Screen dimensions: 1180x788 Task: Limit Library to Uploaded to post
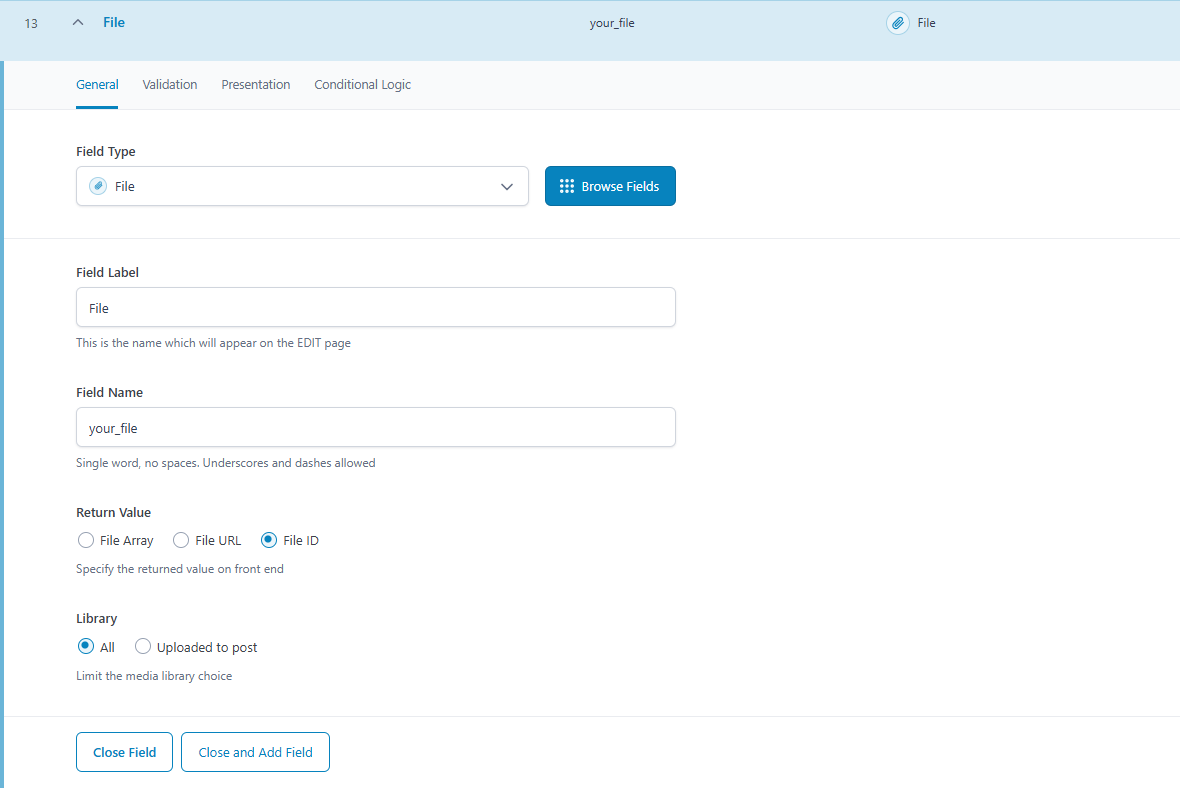coord(143,647)
